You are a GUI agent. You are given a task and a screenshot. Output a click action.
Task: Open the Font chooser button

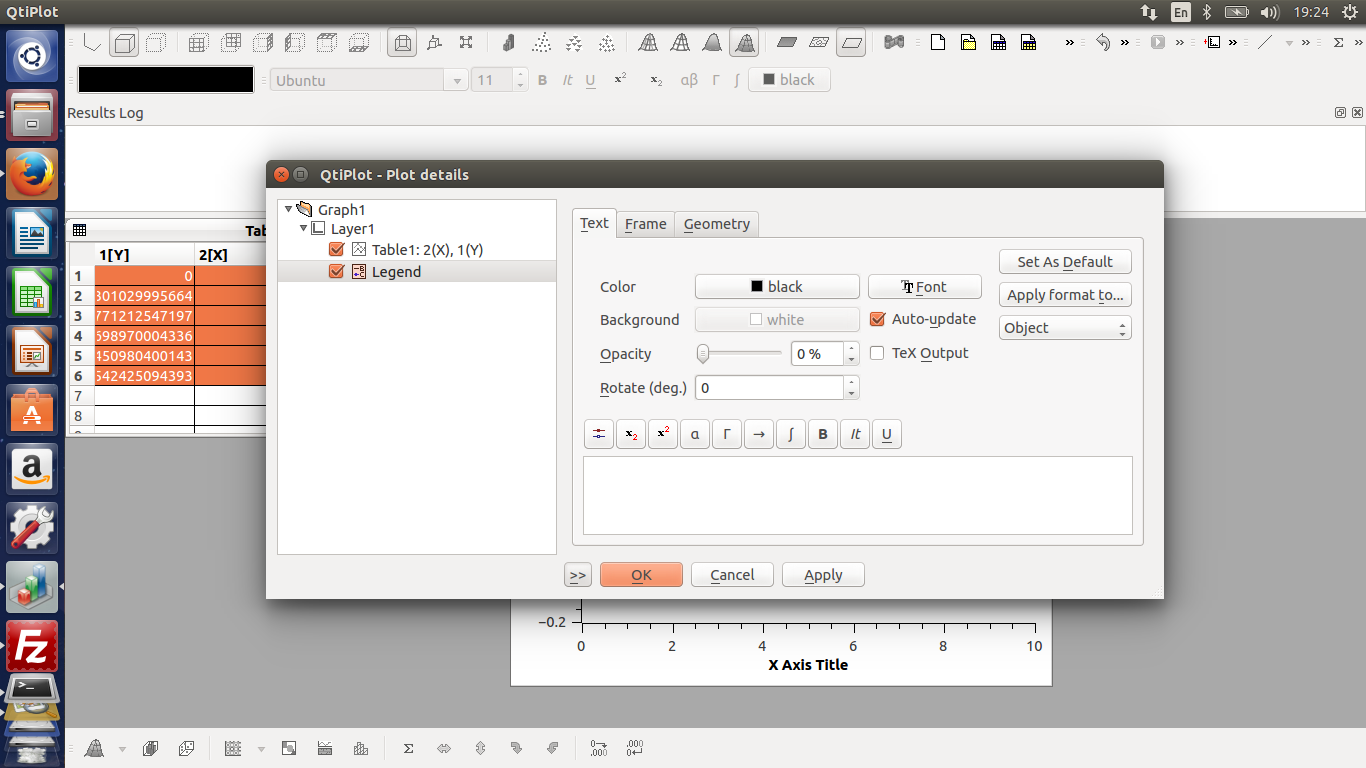(x=925, y=287)
